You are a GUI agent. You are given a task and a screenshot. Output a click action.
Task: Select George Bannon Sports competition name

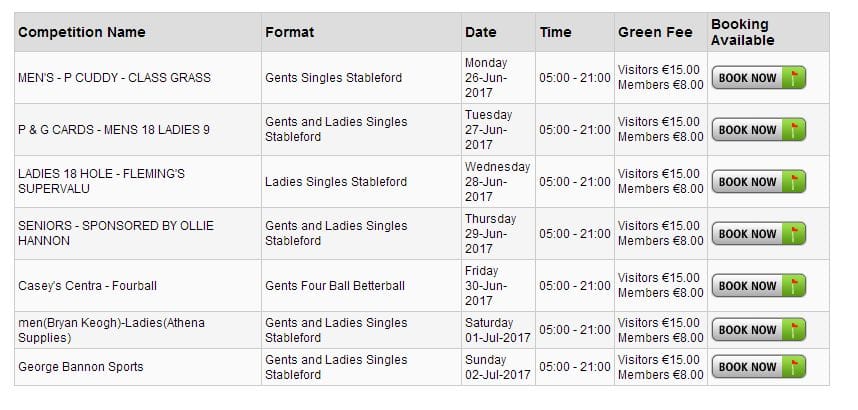pyautogui.click(x=80, y=367)
